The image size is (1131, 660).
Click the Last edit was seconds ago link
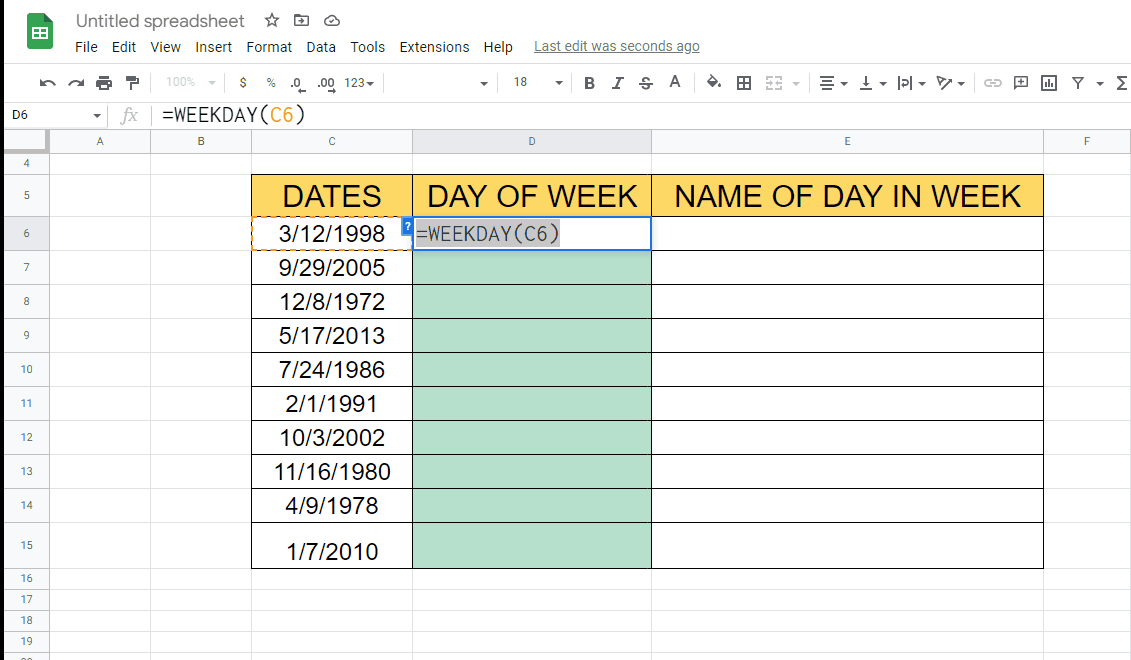click(616, 46)
